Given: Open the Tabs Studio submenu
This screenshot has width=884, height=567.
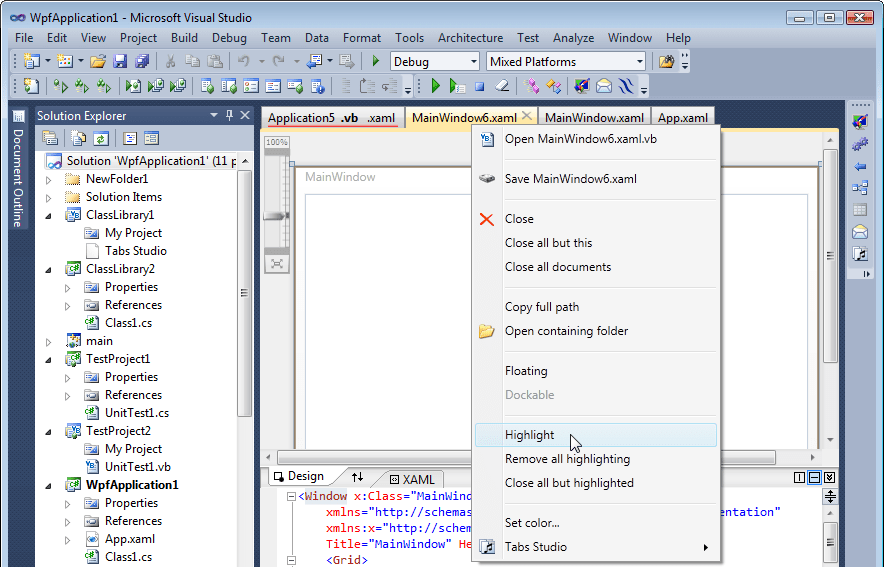Looking at the screenshot, I should point(596,547).
